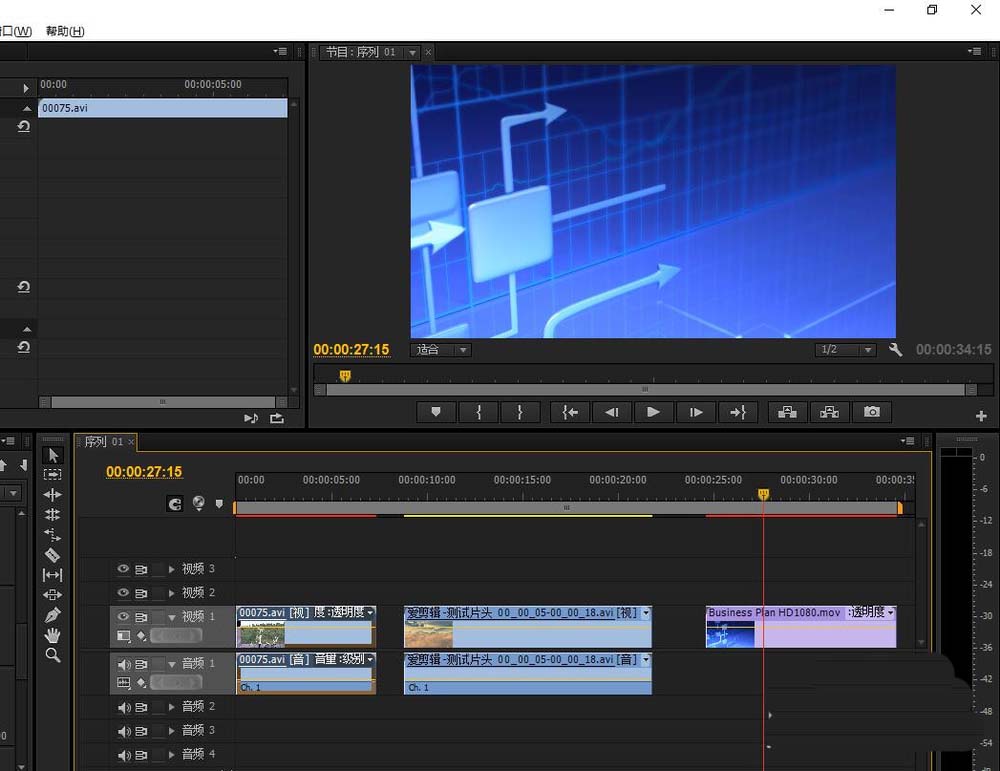1000x771 pixels.
Task: Click the program monitor playhead marker
Action: point(345,376)
